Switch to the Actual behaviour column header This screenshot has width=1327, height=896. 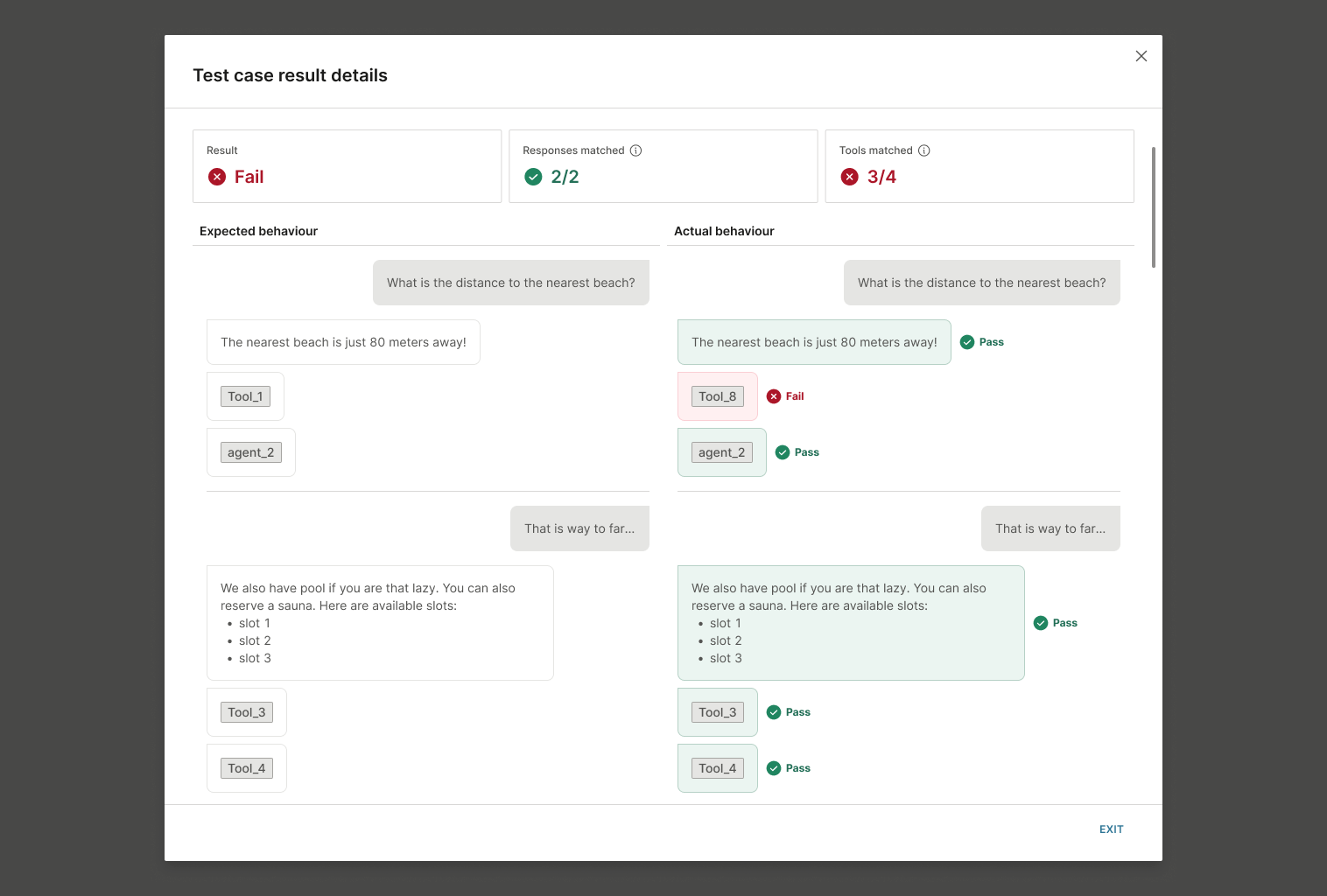(x=724, y=231)
